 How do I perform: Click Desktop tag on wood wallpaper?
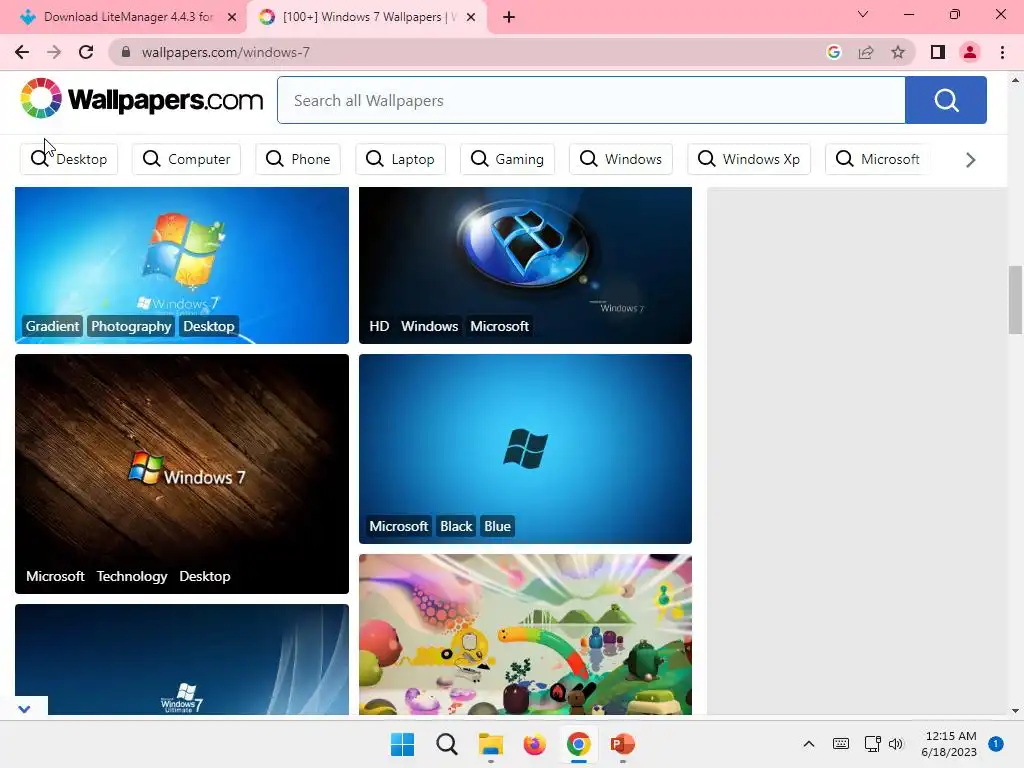point(204,576)
